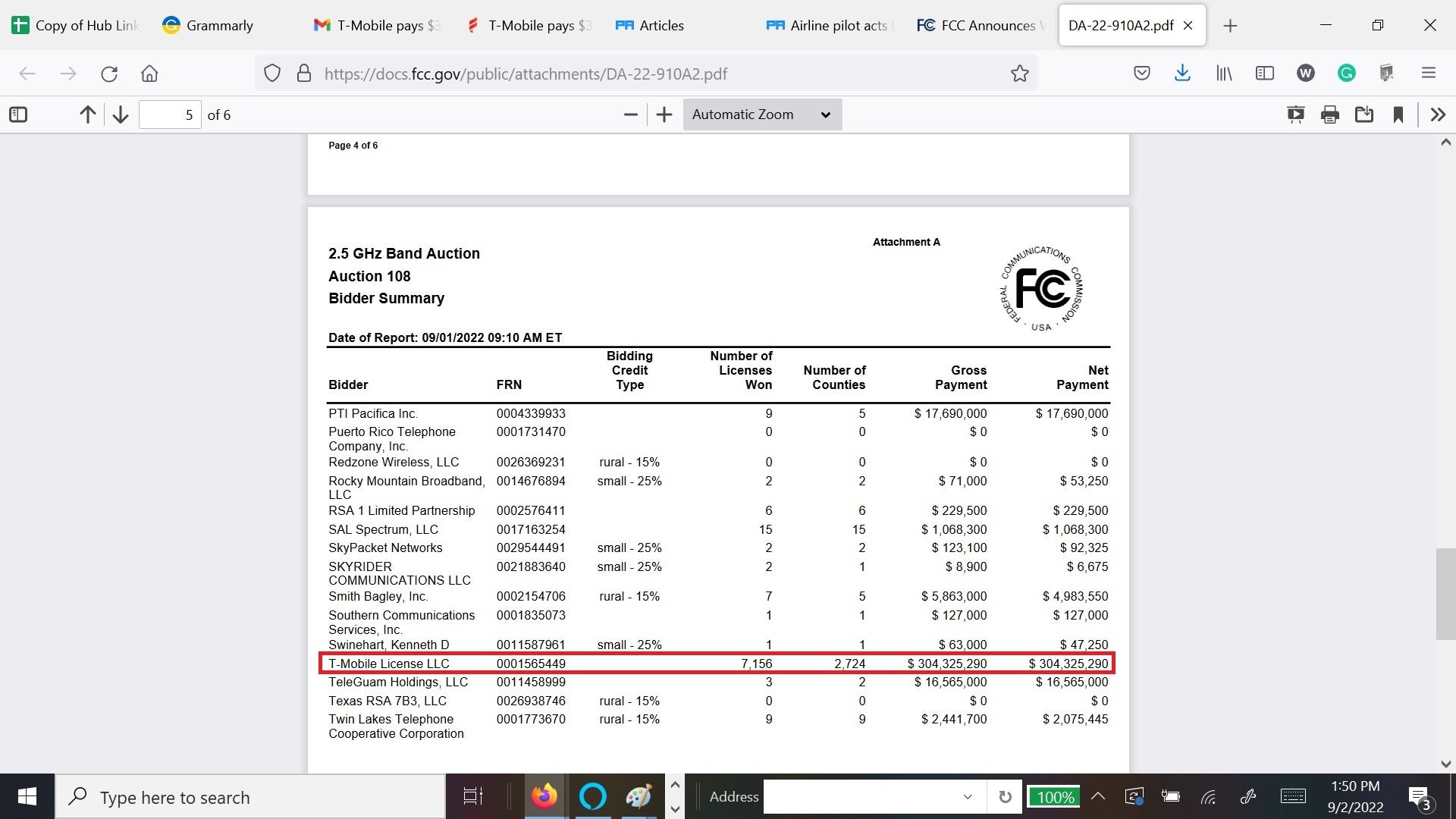Switch to presentation mode
1456x819 pixels.
1296,115
